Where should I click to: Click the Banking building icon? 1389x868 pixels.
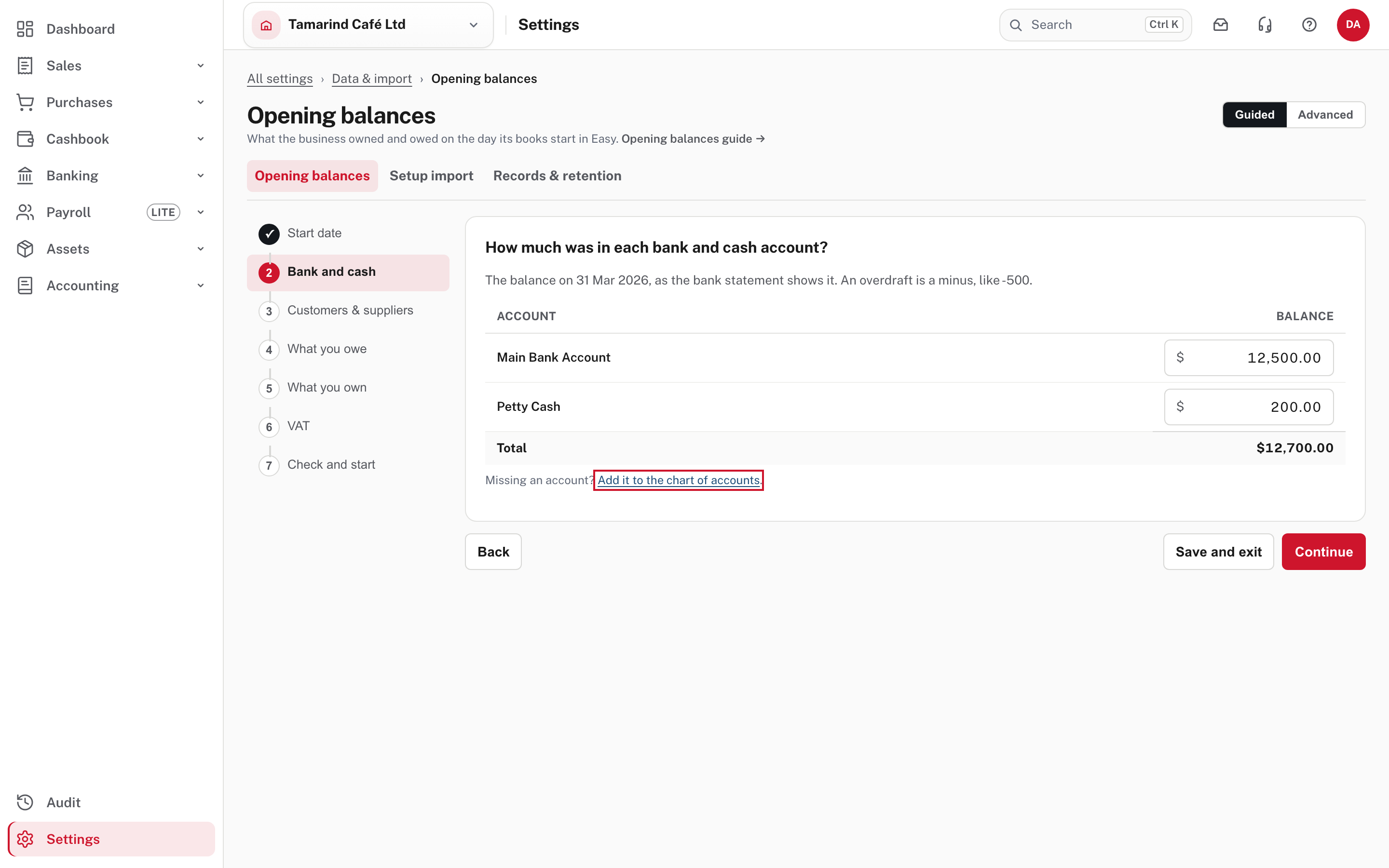tap(25, 176)
